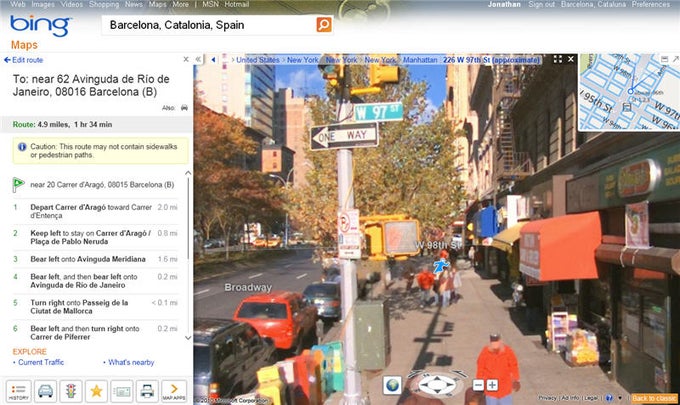The width and height of the screenshot is (680, 405).
Task: Click the Ad Info link
Action: (570, 398)
